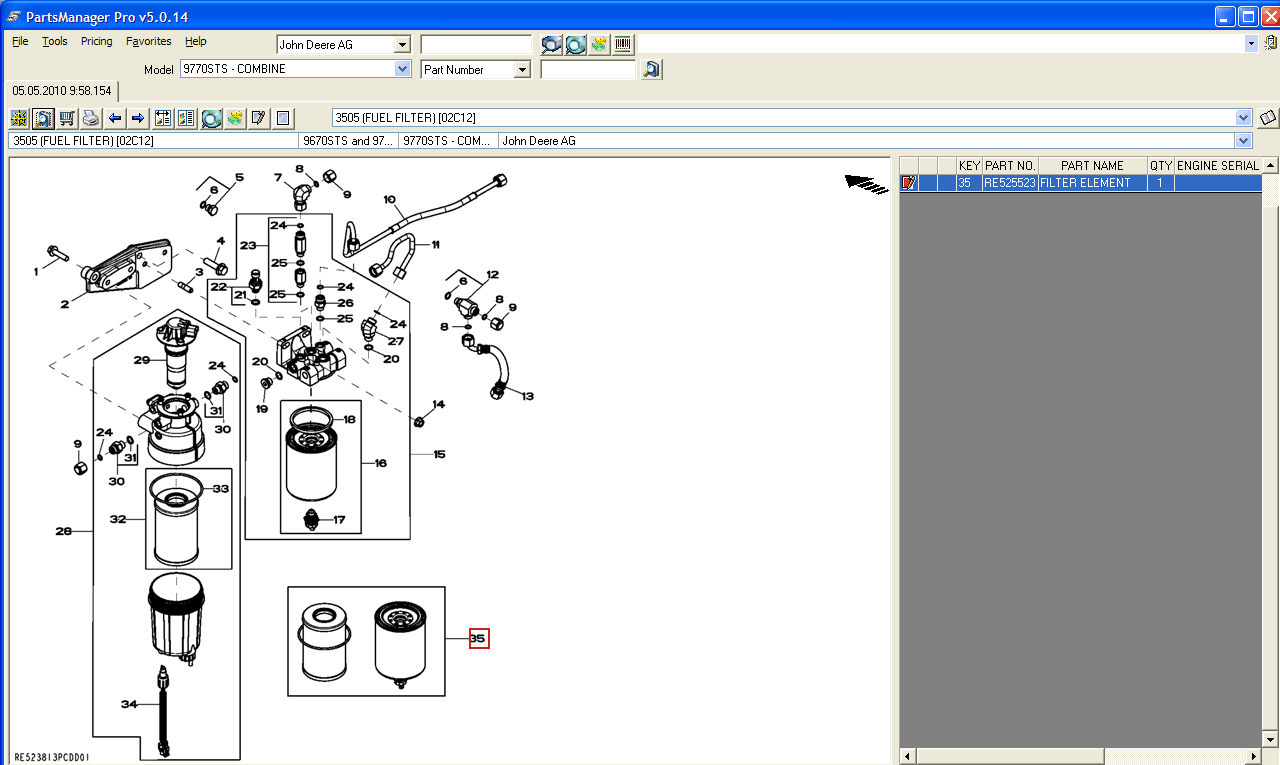Click the red note icon in row 35
The image size is (1280, 765).
[x=909, y=183]
